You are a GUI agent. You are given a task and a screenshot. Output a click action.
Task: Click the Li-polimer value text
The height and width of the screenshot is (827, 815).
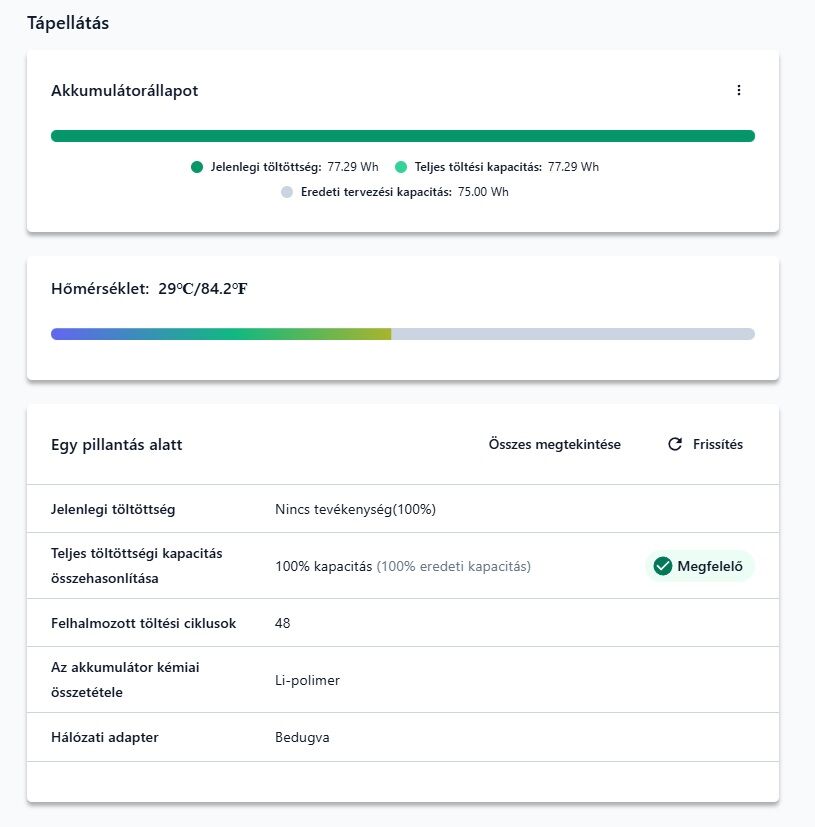click(307, 680)
